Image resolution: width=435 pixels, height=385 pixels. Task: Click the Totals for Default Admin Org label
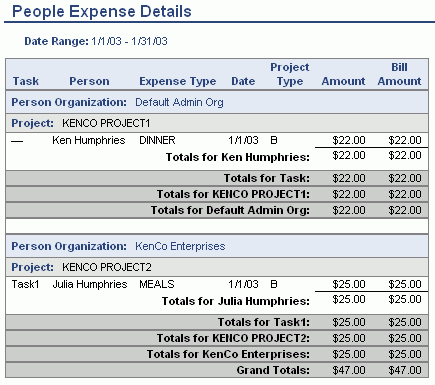point(230,210)
